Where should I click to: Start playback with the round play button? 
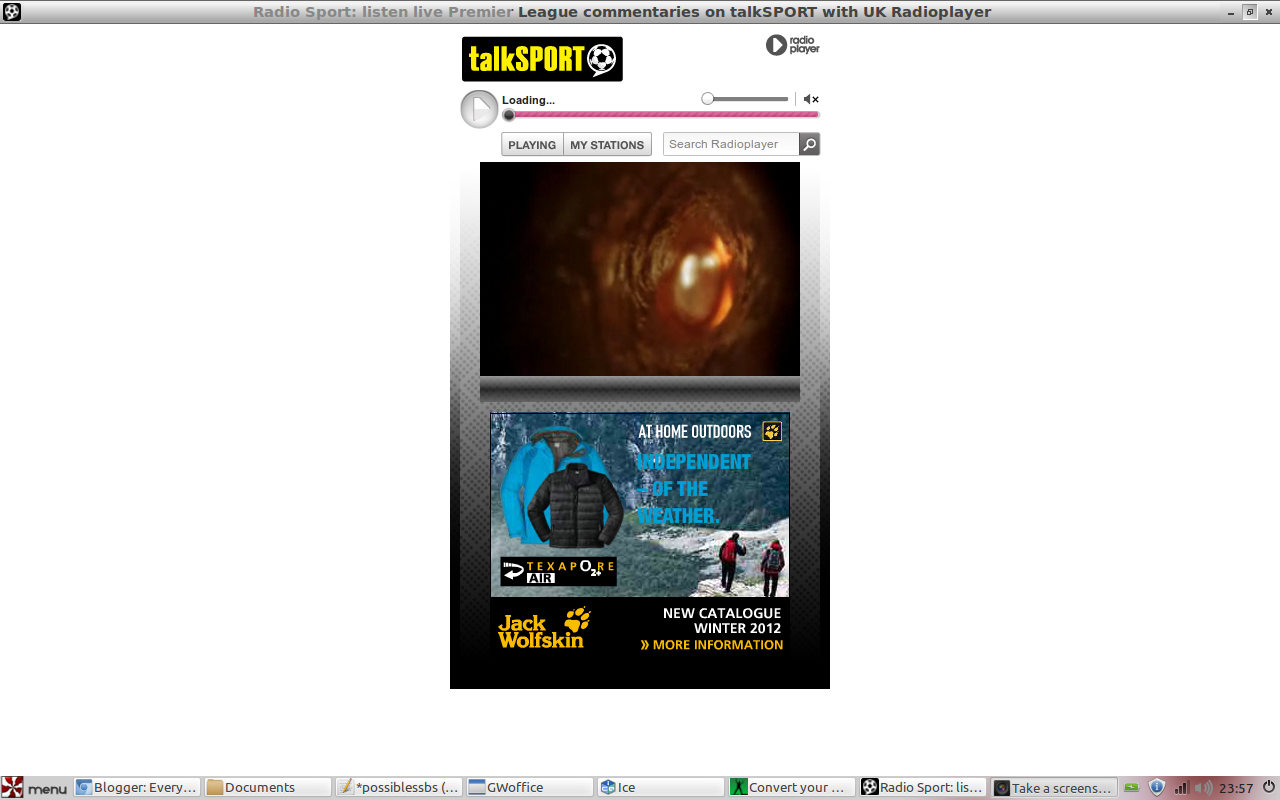tap(479, 109)
